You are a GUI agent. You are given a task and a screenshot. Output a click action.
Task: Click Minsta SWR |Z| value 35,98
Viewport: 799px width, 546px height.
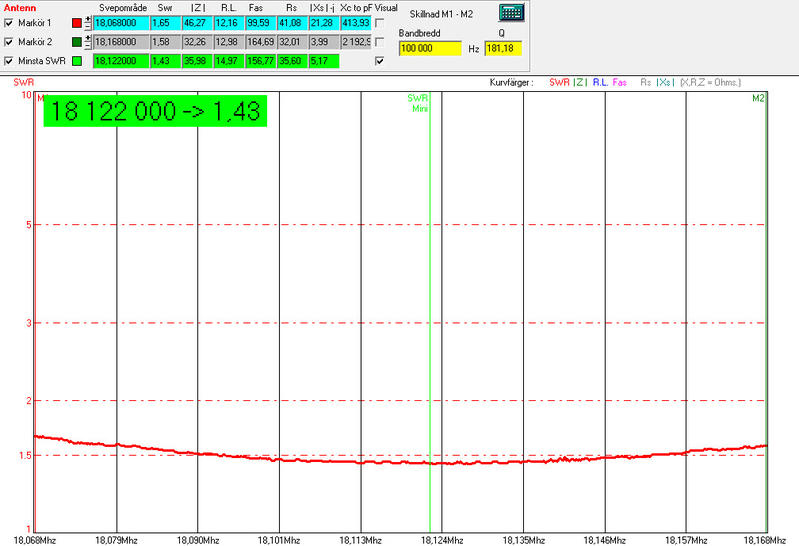tap(198, 61)
